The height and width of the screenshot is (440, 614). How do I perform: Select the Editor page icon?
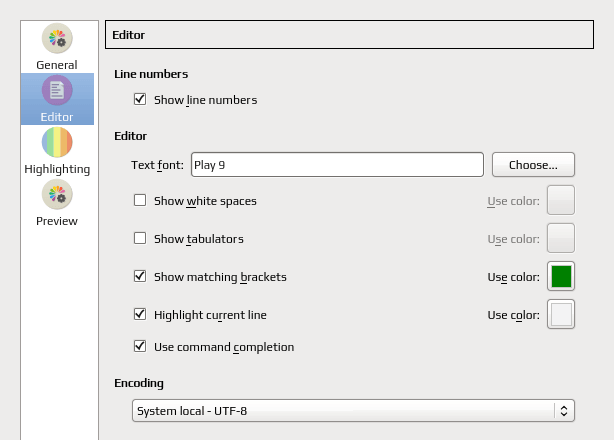click(57, 90)
